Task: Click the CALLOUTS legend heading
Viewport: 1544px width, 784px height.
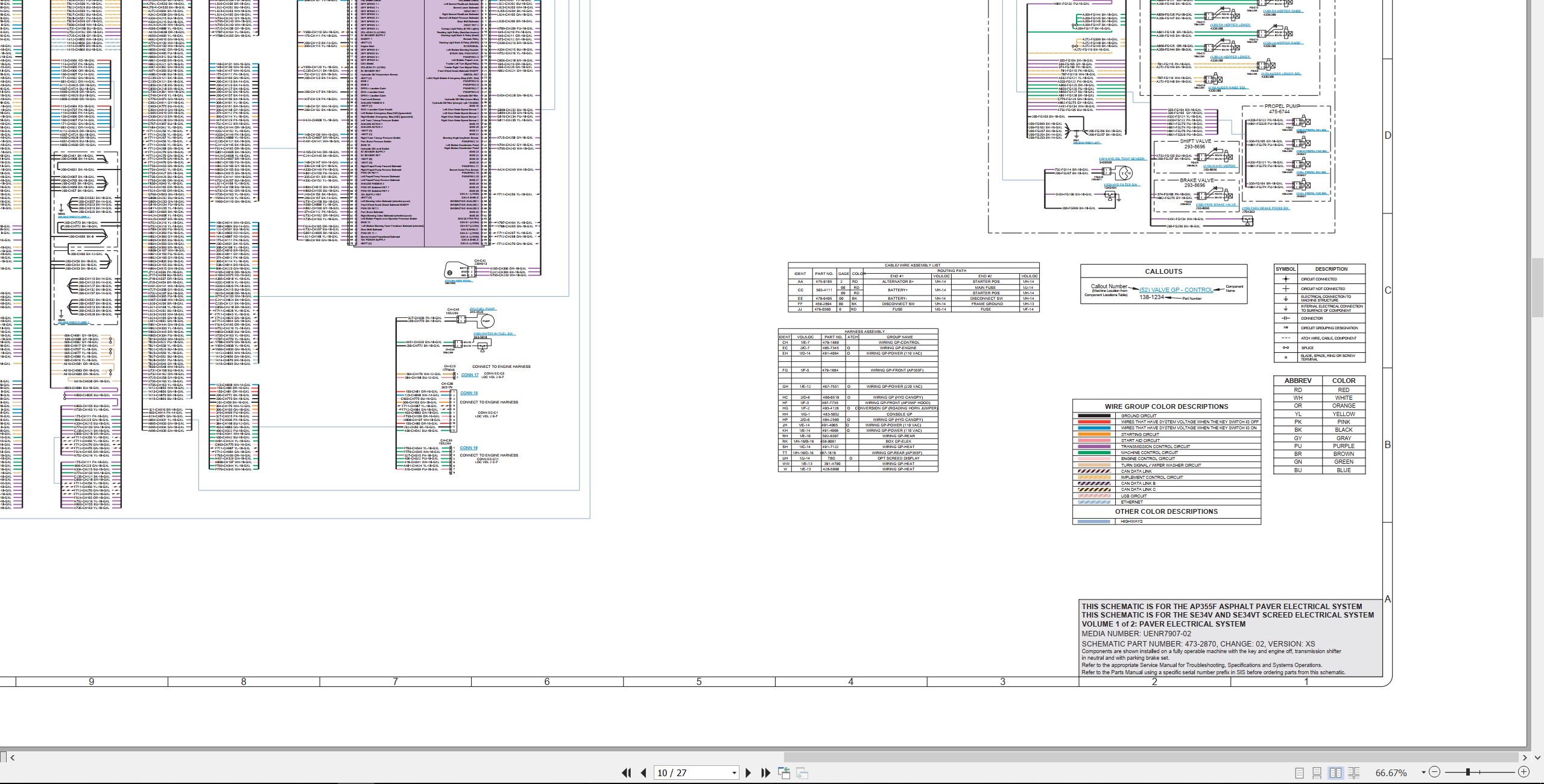Action: point(1163,271)
